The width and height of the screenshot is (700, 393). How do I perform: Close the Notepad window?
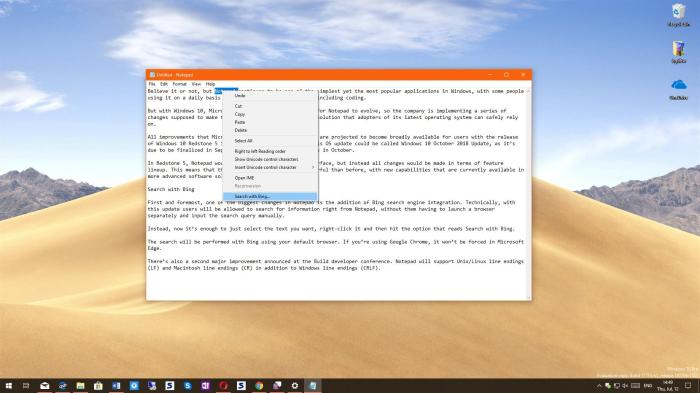523,75
